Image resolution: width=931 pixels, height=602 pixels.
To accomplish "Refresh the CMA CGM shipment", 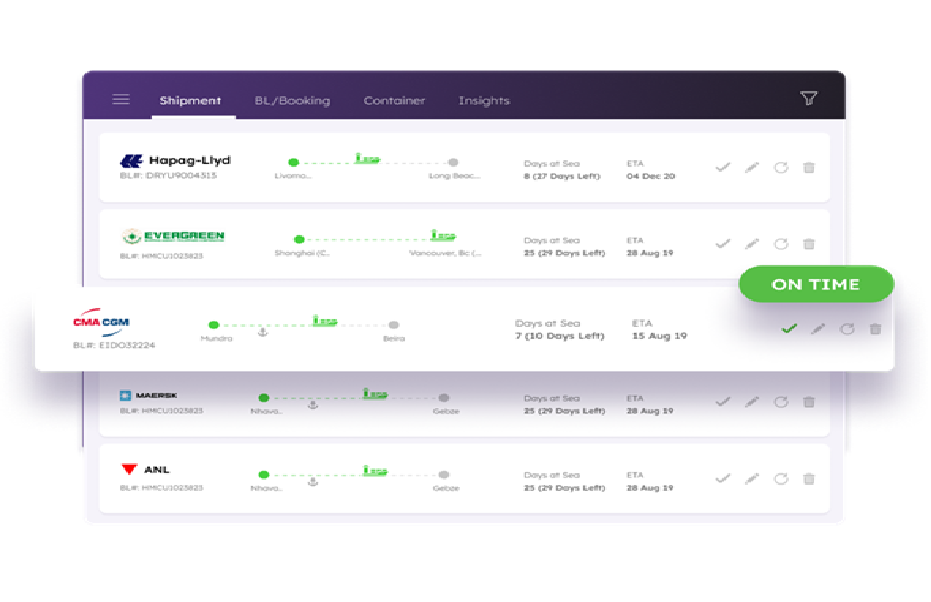I will pos(847,328).
